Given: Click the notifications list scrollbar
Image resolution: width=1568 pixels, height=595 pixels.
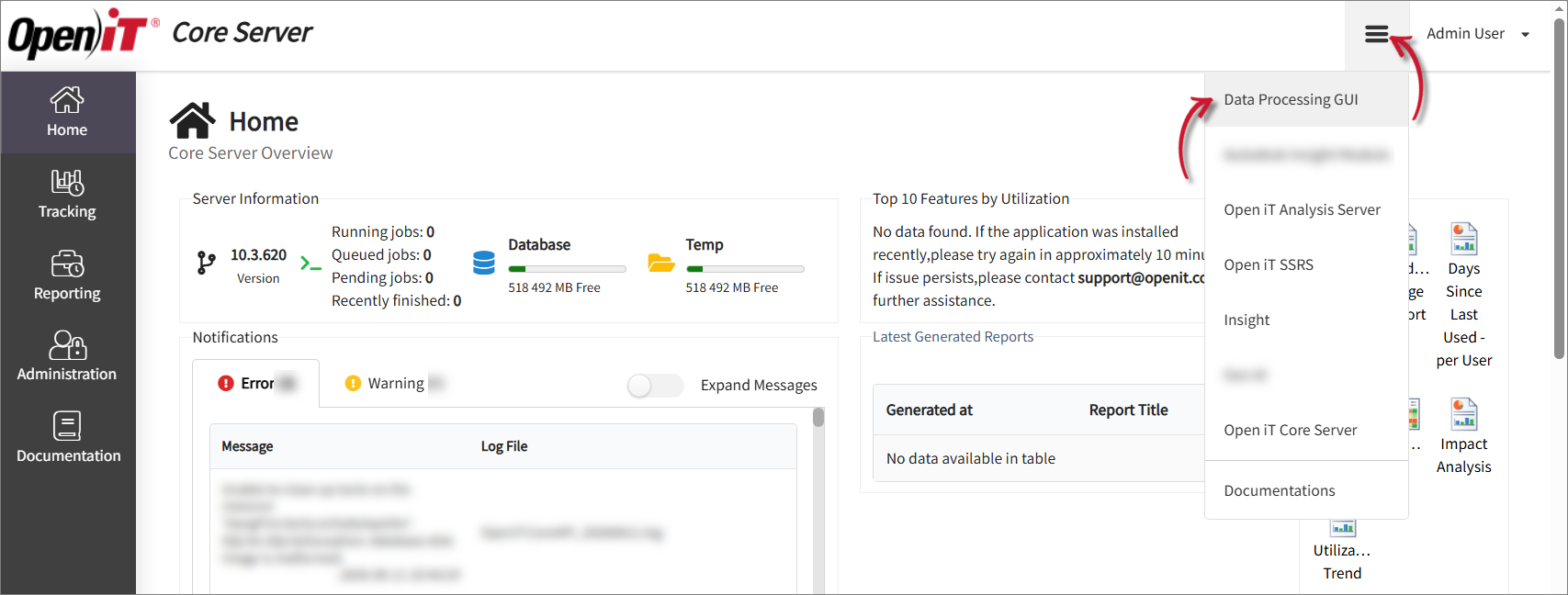Looking at the screenshot, I should pyautogui.click(x=818, y=419).
